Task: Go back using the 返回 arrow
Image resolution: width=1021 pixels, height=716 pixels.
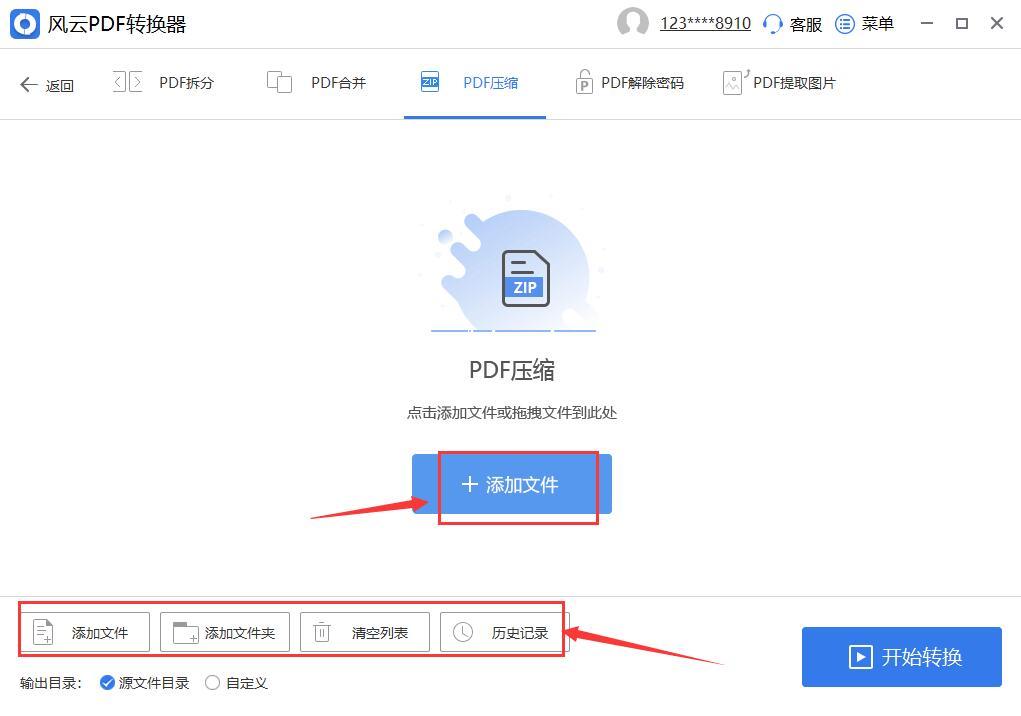Action: pos(47,85)
